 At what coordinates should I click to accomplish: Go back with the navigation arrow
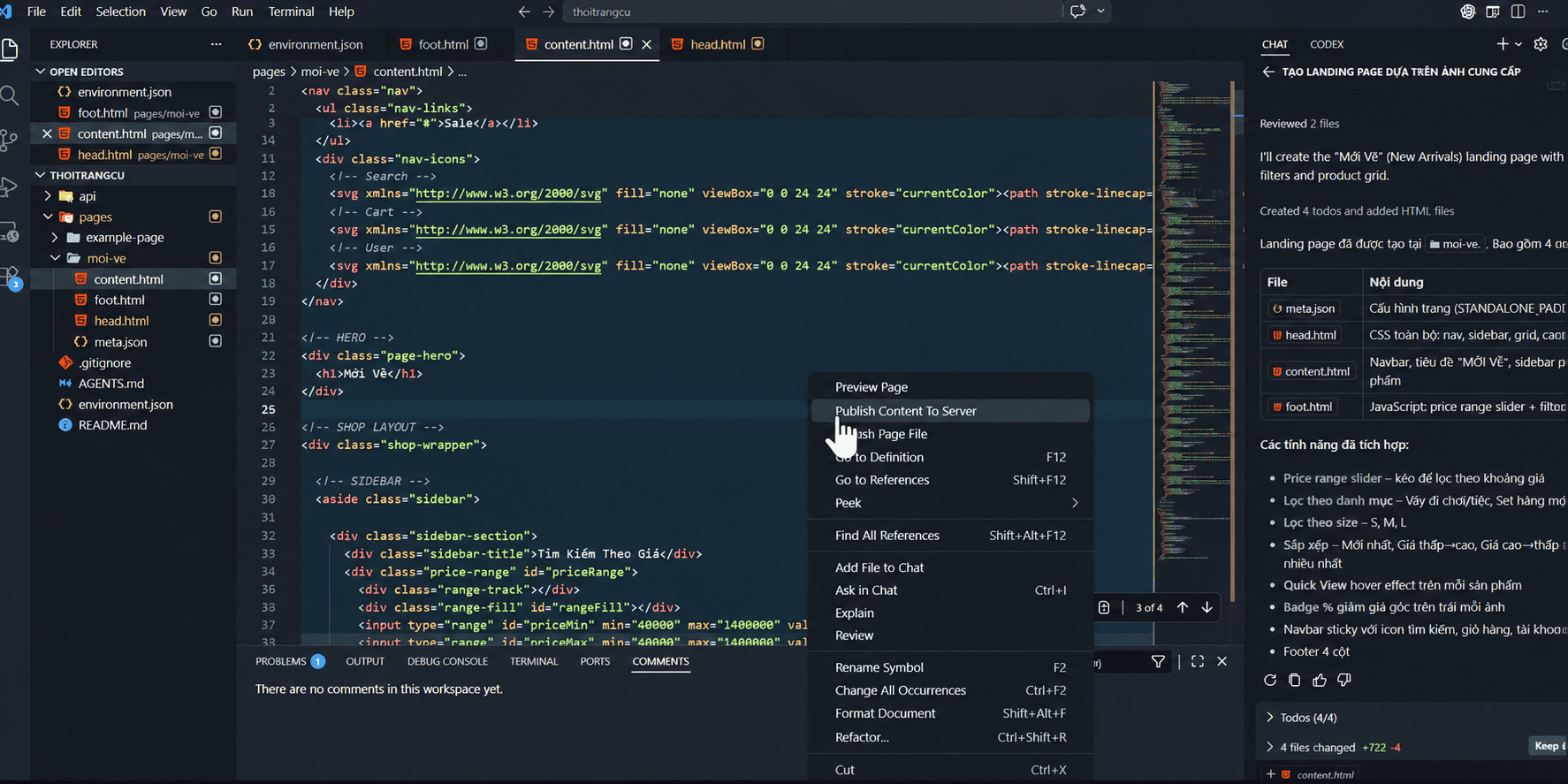[524, 11]
